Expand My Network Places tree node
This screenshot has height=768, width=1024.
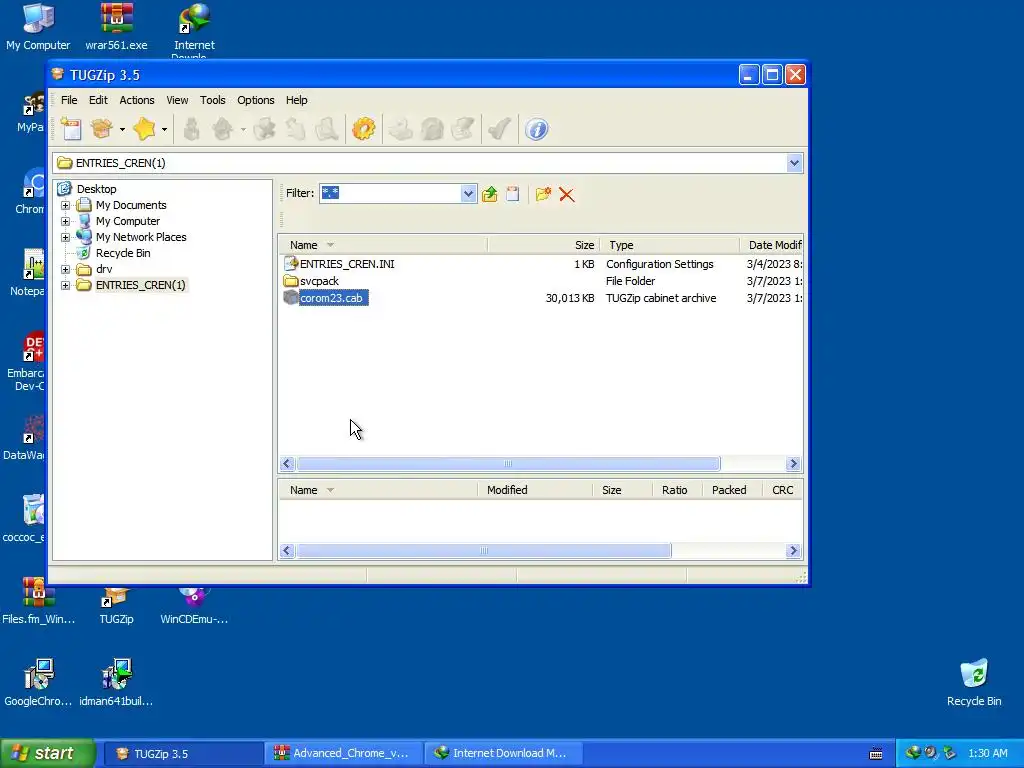click(65, 237)
